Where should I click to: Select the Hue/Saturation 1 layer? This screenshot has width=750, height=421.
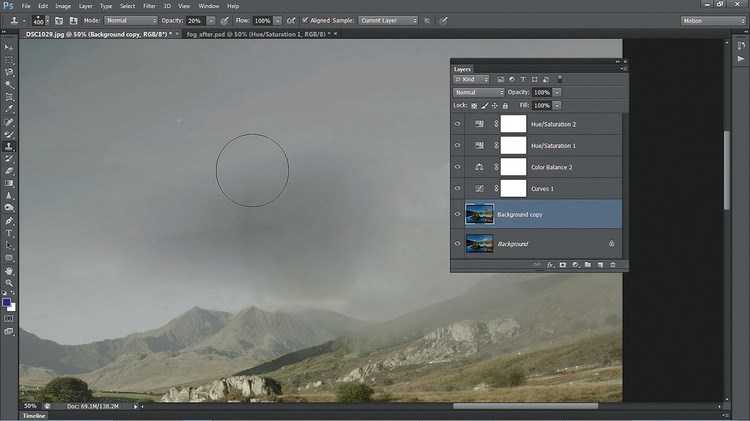[x=560, y=146]
